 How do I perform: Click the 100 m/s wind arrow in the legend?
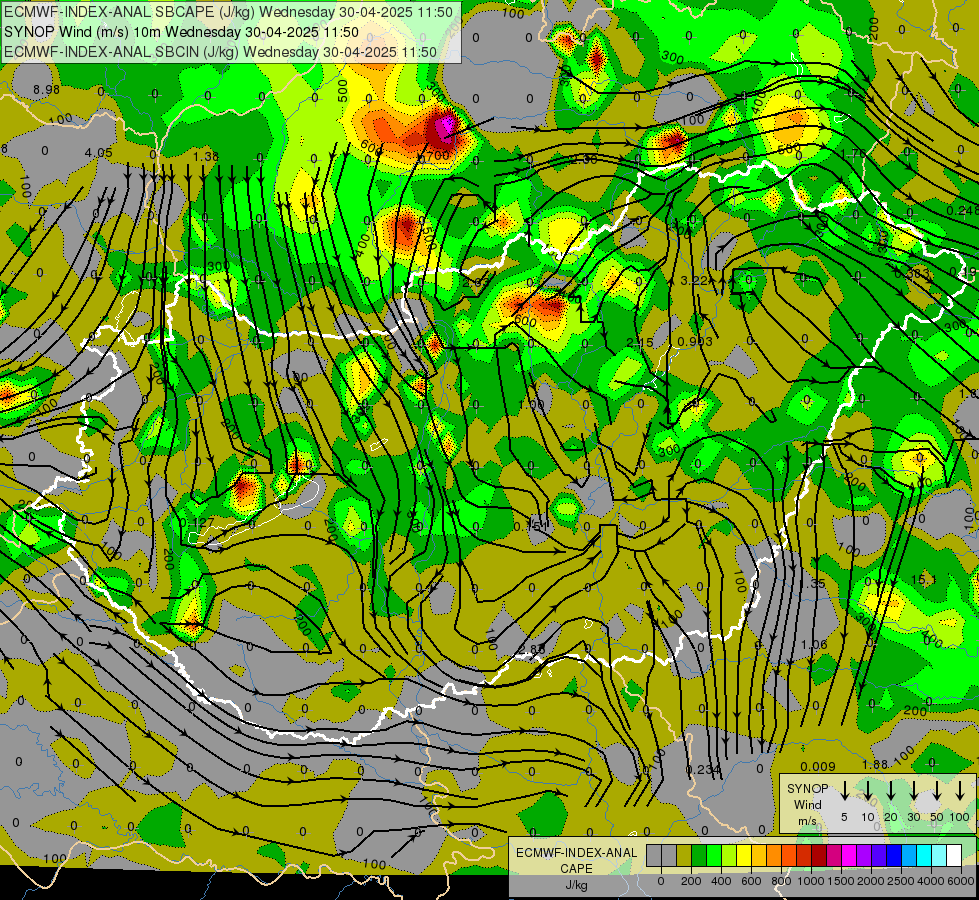click(x=960, y=790)
